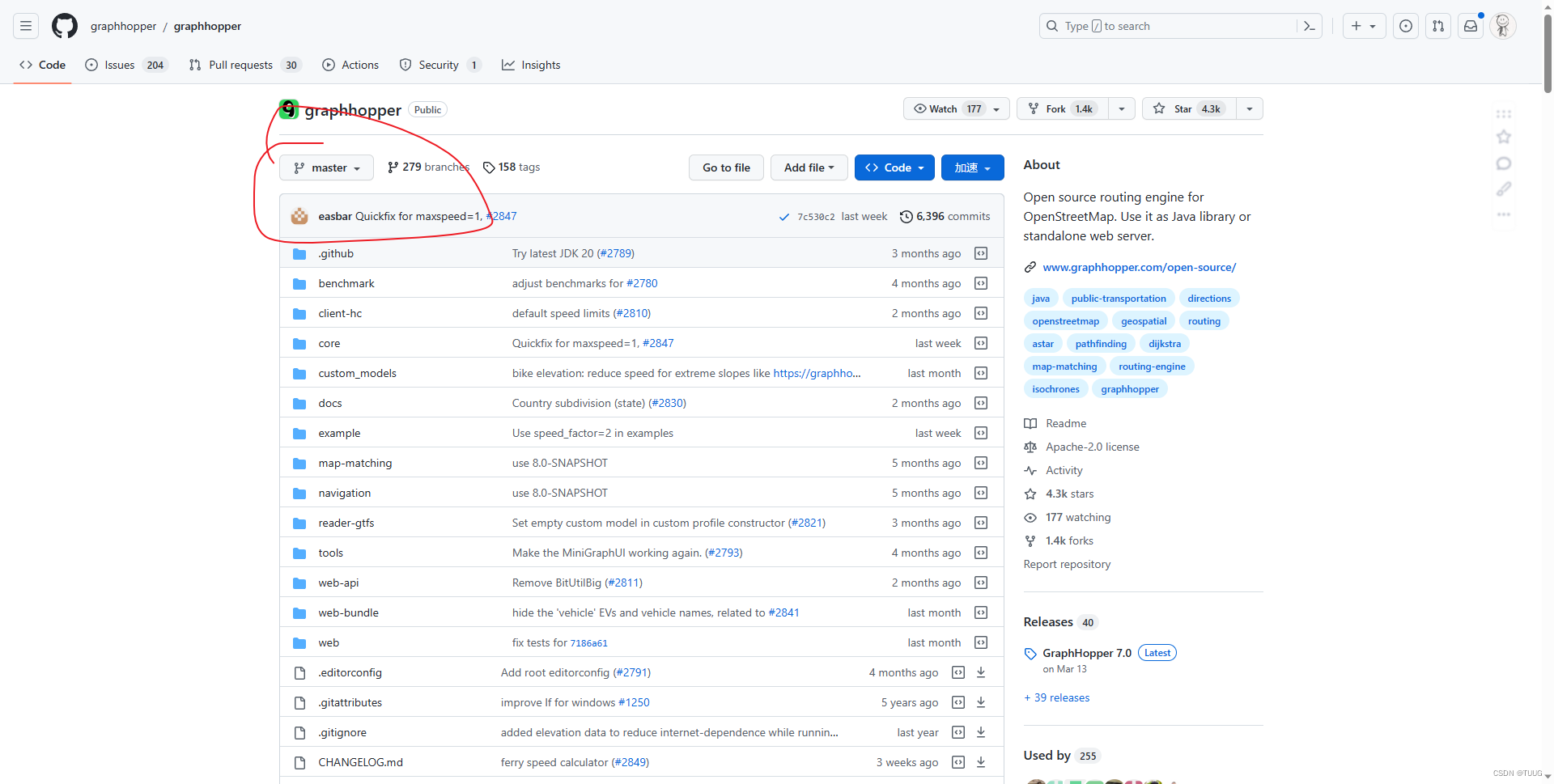The height and width of the screenshot is (784, 1554).
Task: Click commit status check mark icon
Action: coord(784,217)
